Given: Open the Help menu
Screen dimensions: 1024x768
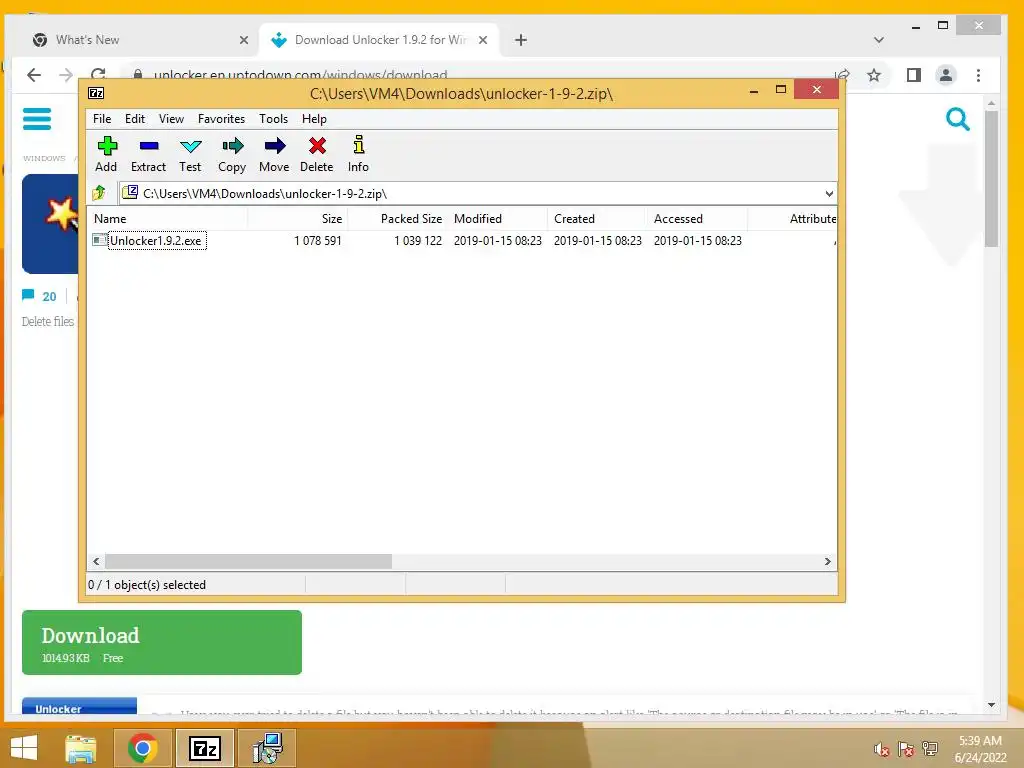Looking at the screenshot, I should 314,119.
